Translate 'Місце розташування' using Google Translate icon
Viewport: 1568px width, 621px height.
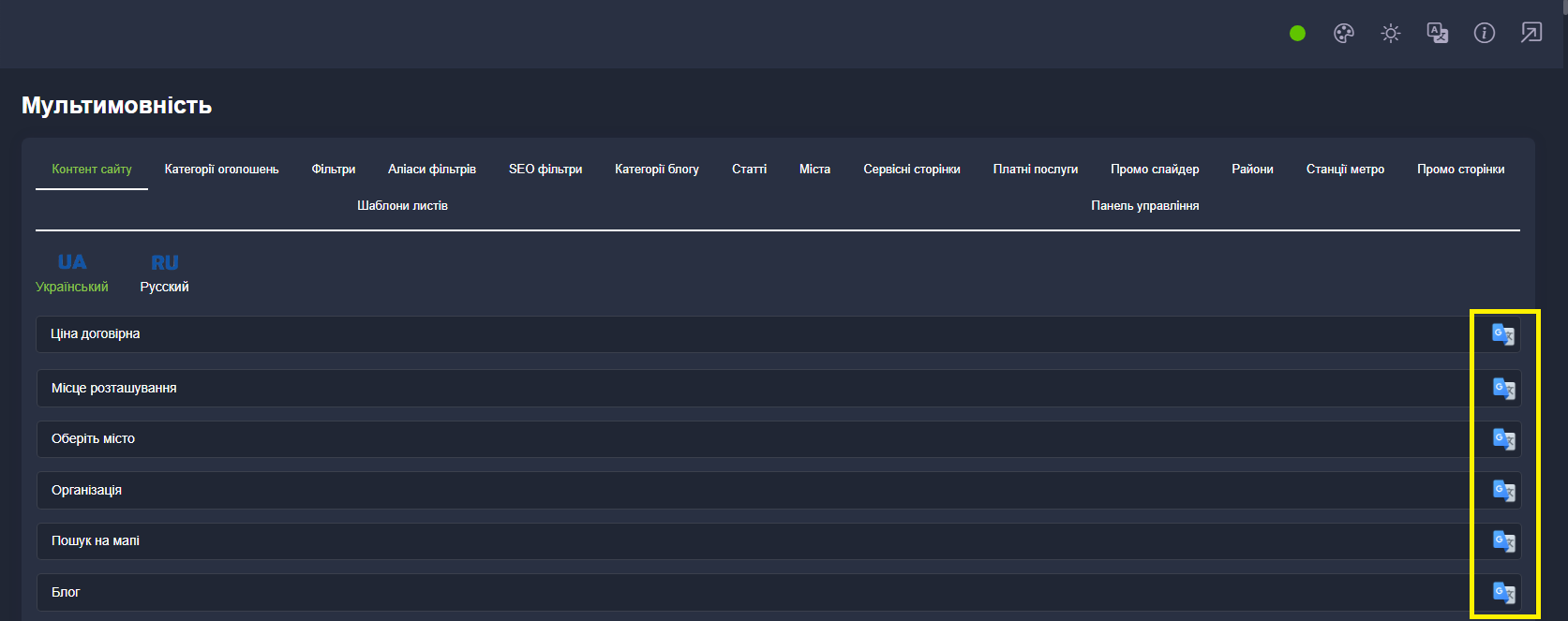coord(1503,389)
